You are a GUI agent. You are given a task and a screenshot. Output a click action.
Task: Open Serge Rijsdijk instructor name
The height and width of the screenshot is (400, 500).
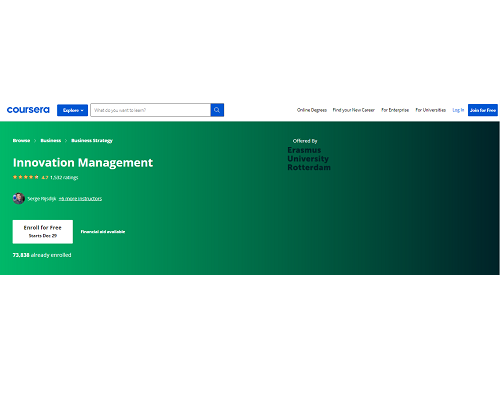(x=42, y=199)
